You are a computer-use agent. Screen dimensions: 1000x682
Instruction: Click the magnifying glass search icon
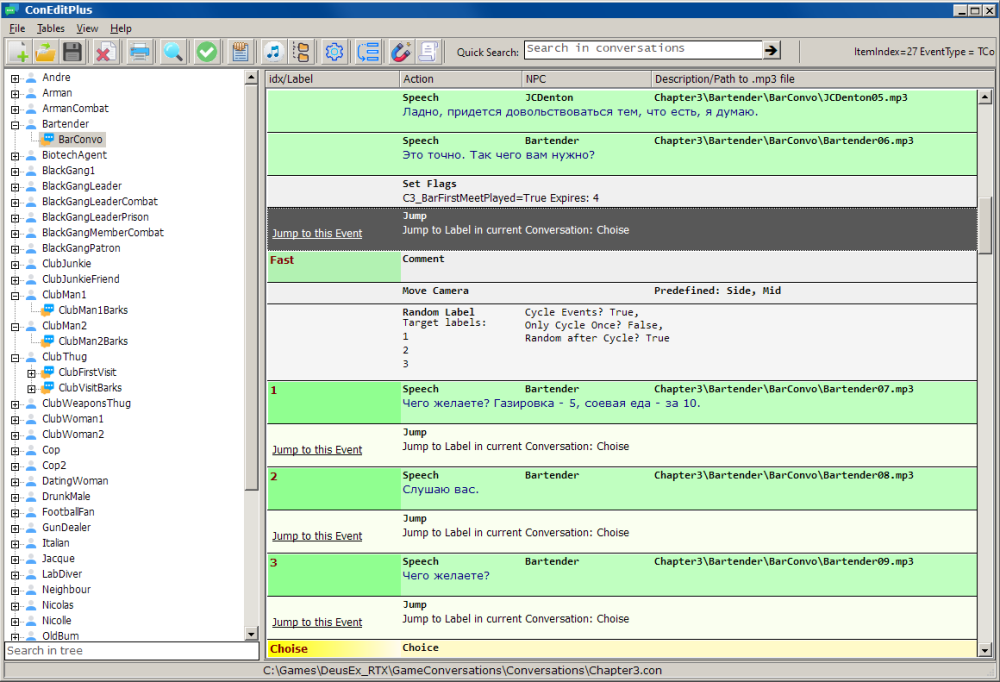(x=173, y=51)
